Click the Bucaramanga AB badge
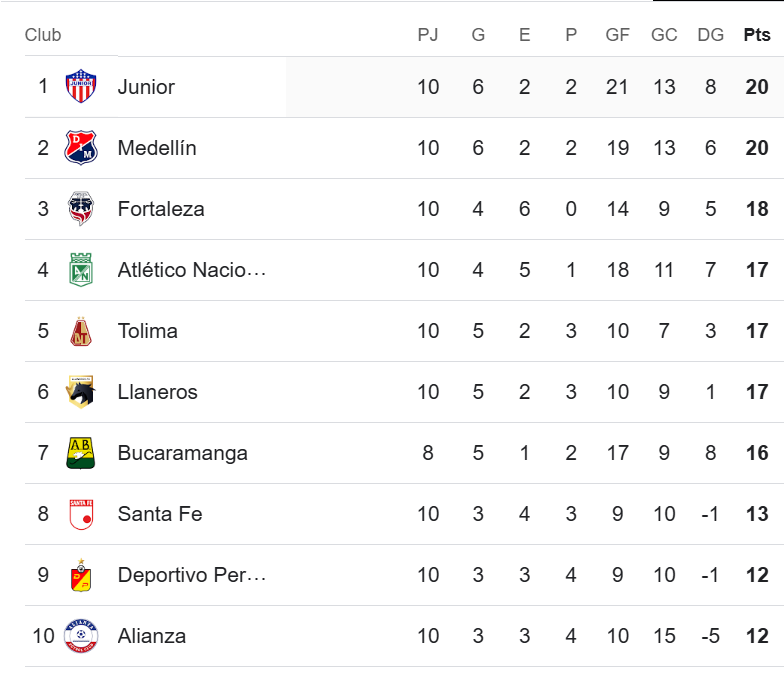The image size is (784, 679). click(80, 453)
